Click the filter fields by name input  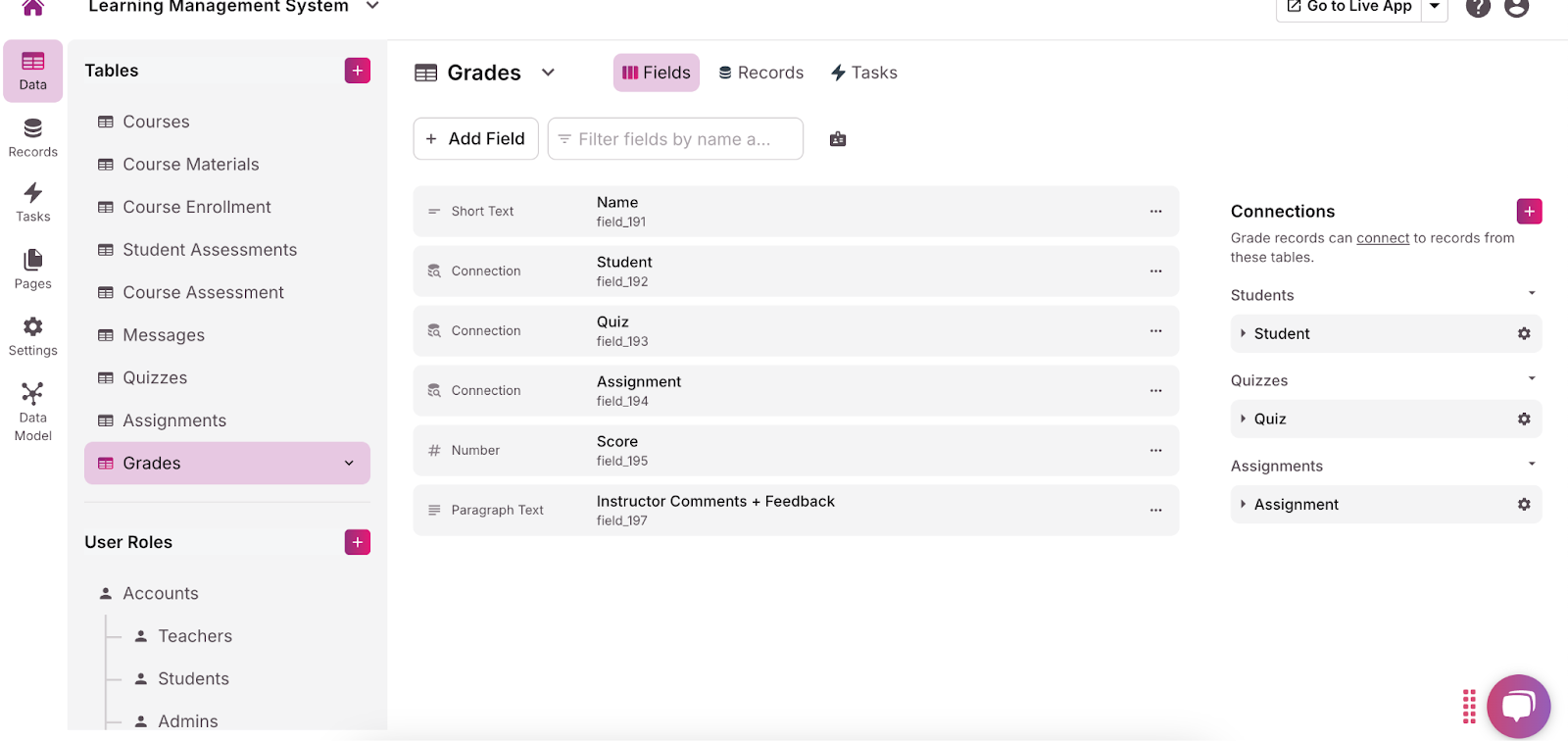675,139
